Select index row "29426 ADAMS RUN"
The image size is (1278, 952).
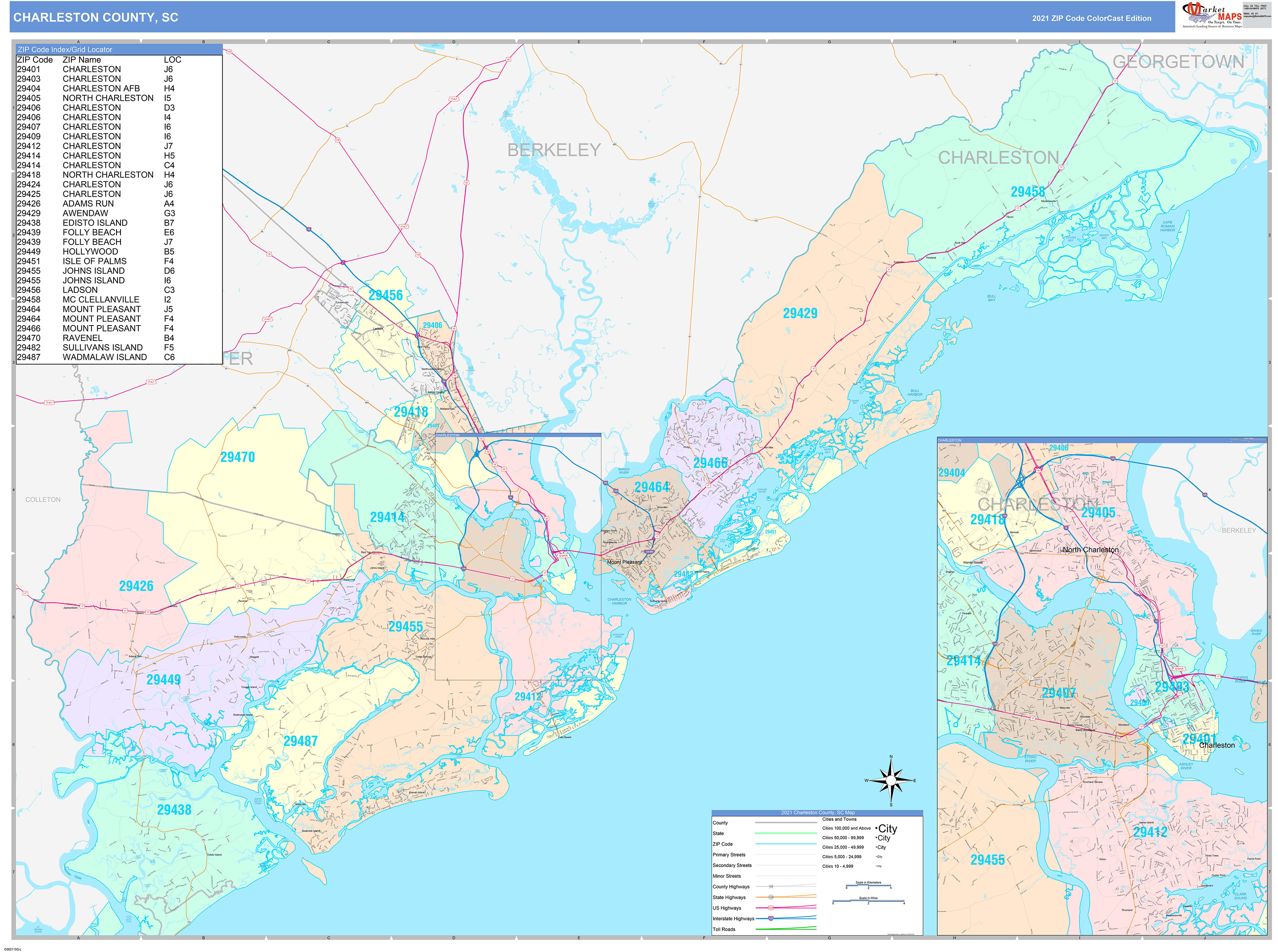click(96, 204)
